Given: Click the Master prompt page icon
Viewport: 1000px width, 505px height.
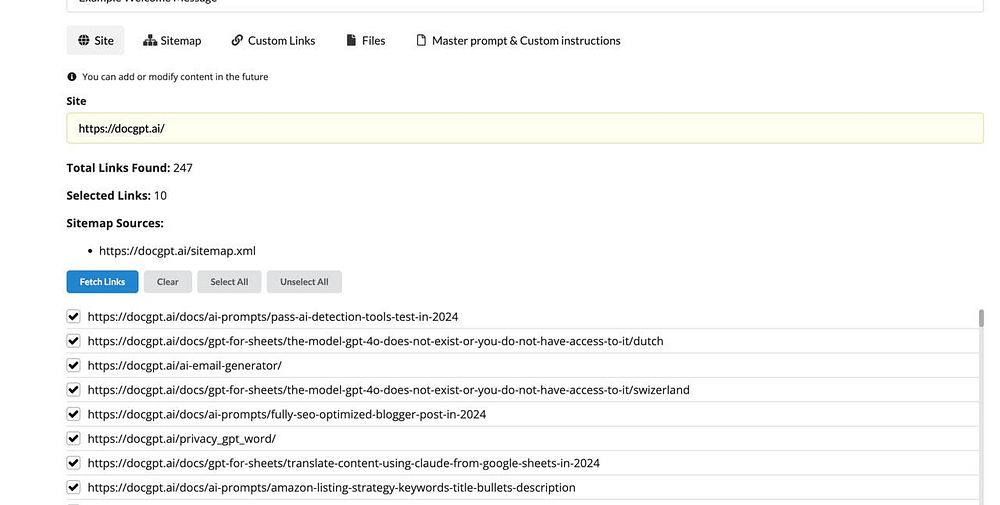Looking at the screenshot, I should click(x=421, y=41).
